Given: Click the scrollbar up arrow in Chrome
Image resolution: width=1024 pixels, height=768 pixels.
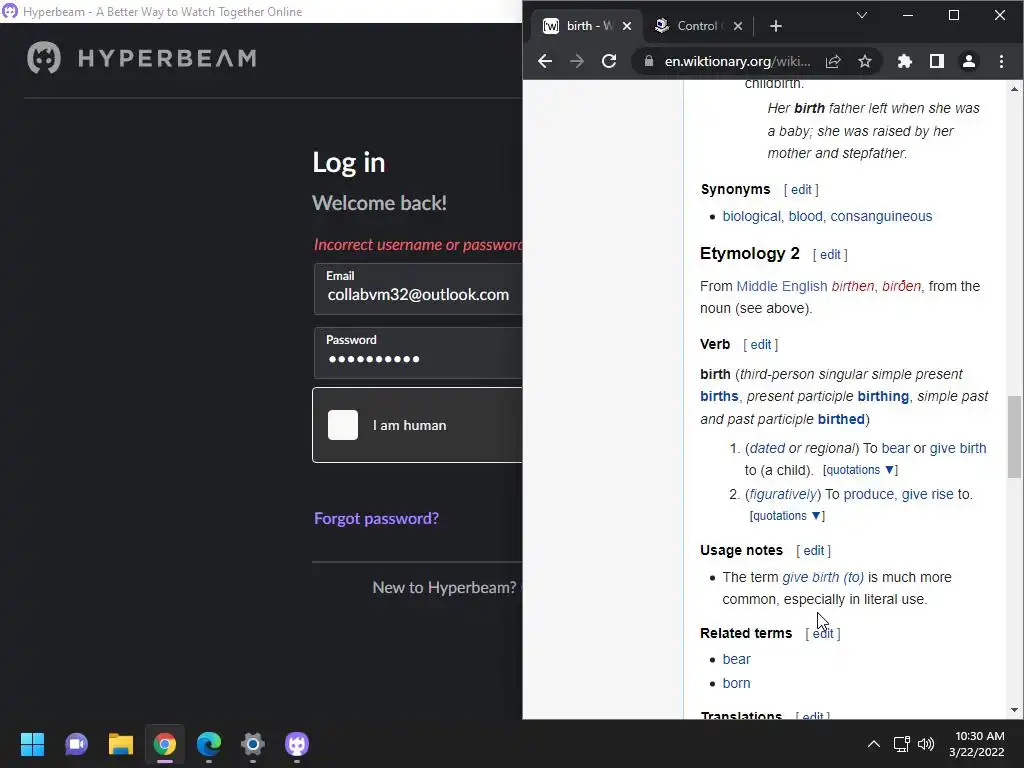Looking at the screenshot, I should [x=1014, y=89].
